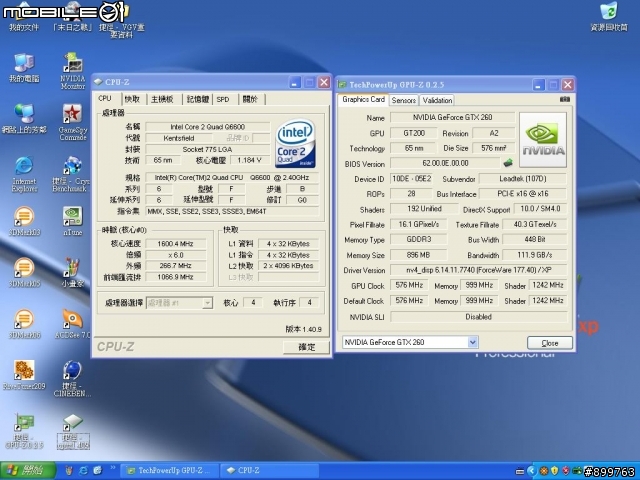
Task: Switch to the 快取 tab in CPU-Z
Action: pyautogui.click(x=132, y=99)
